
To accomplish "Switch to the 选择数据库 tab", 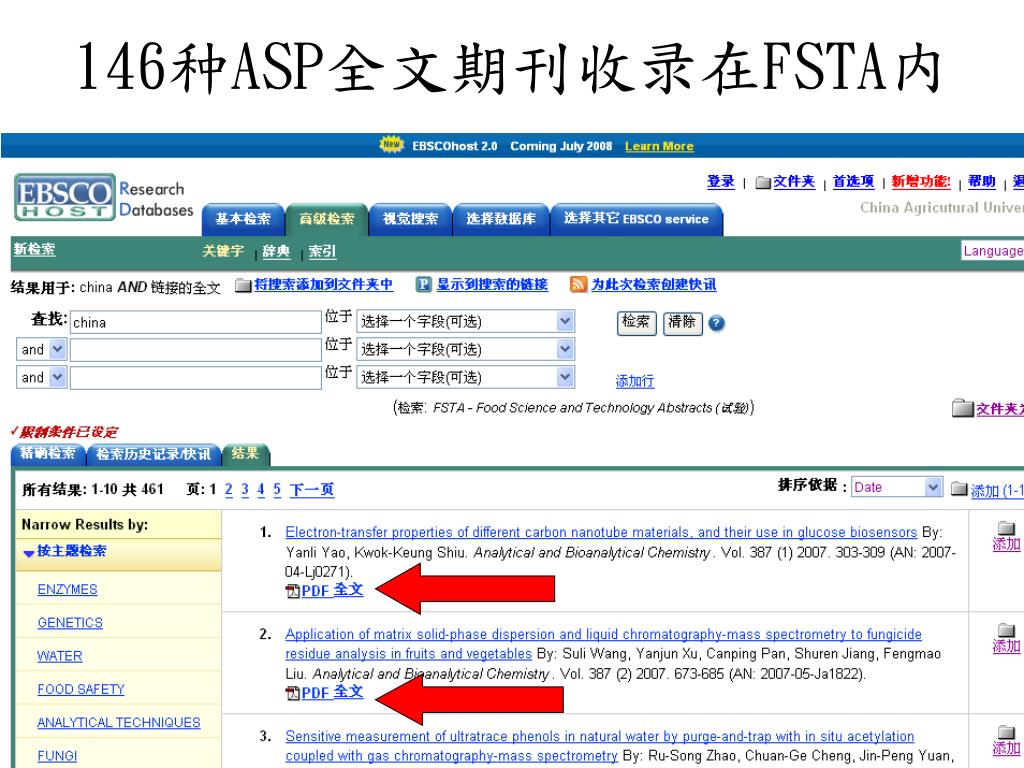I will click(501, 219).
